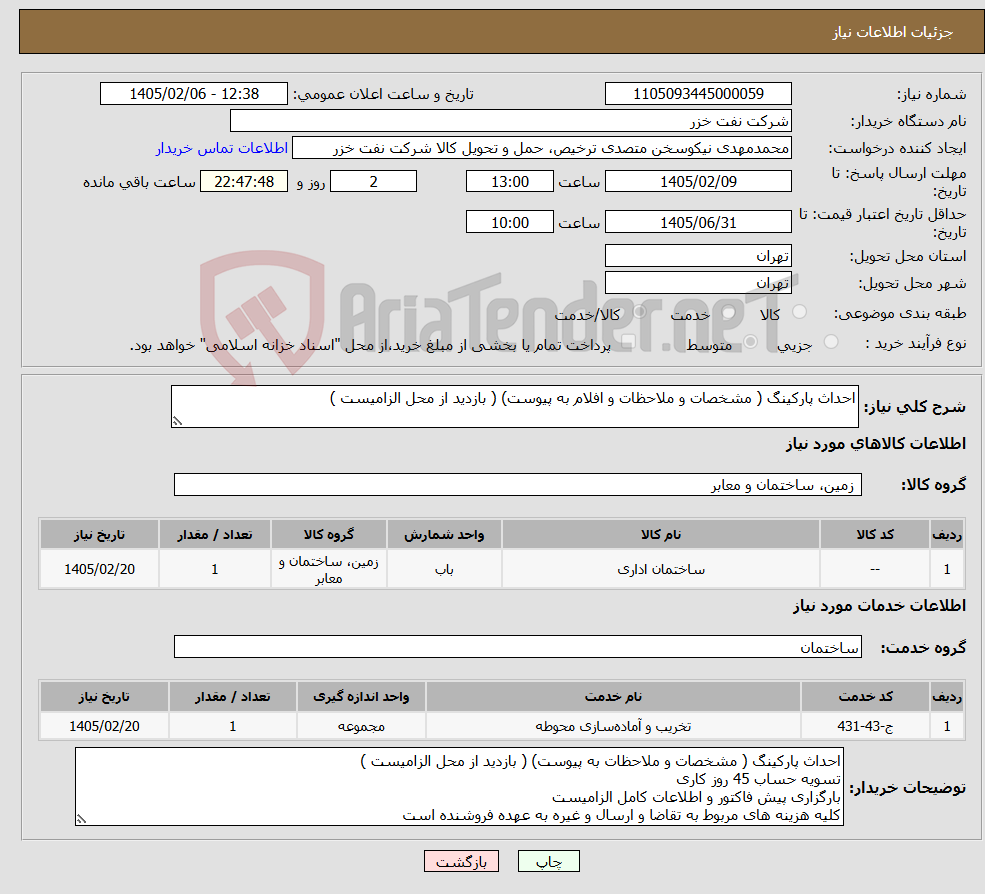Click the مجموعه unit cell

click(x=361, y=726)
